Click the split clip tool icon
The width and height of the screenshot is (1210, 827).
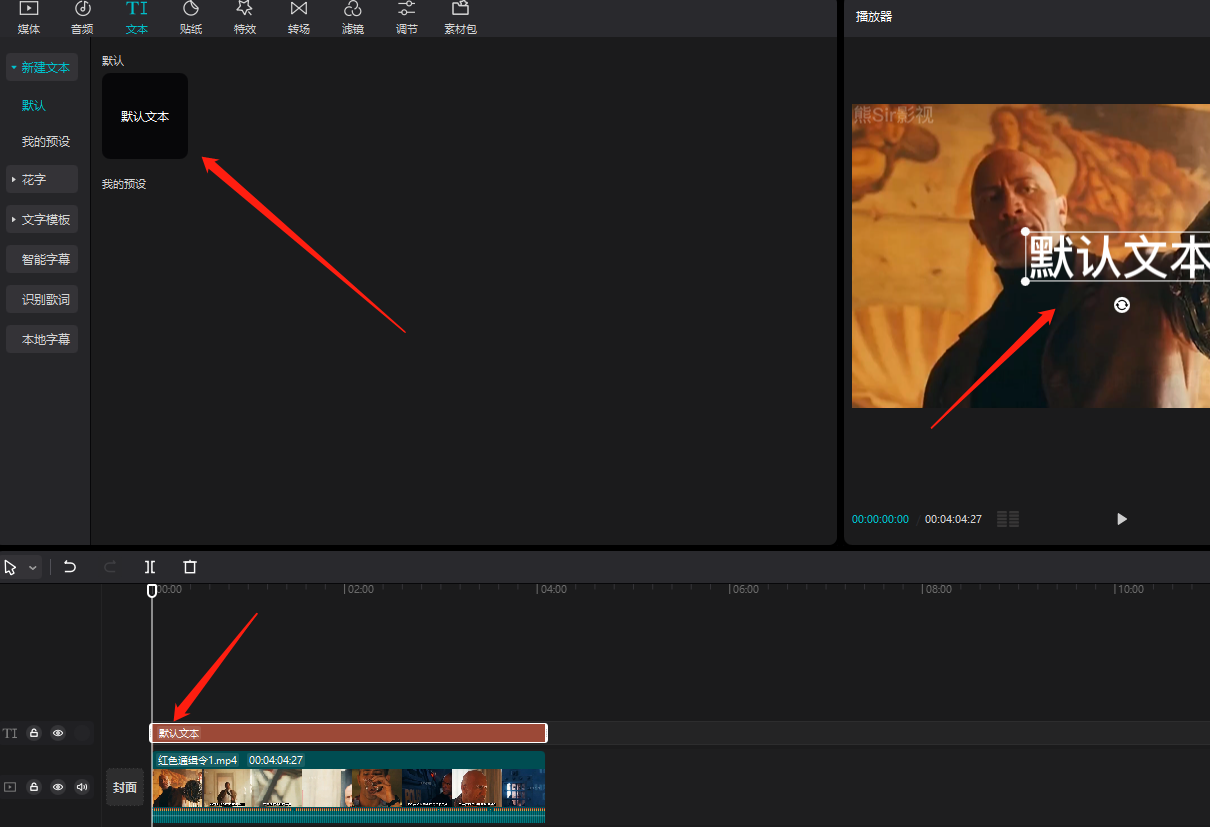coord(150,567)
